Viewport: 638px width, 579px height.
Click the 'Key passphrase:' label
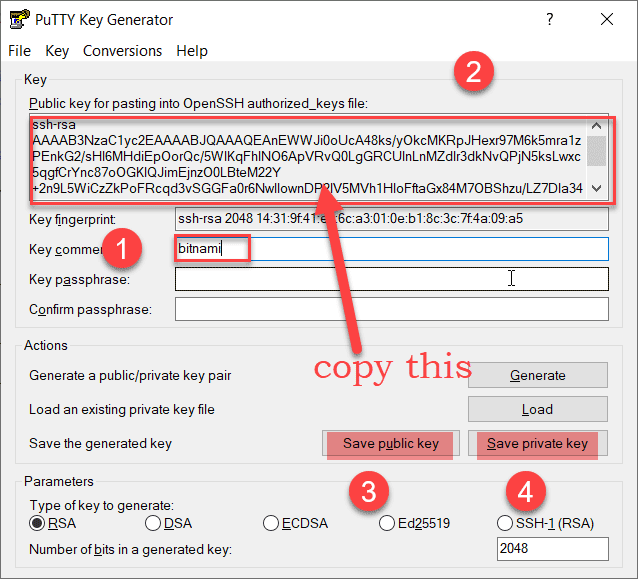pyautogui.click(x=79, y=280)
